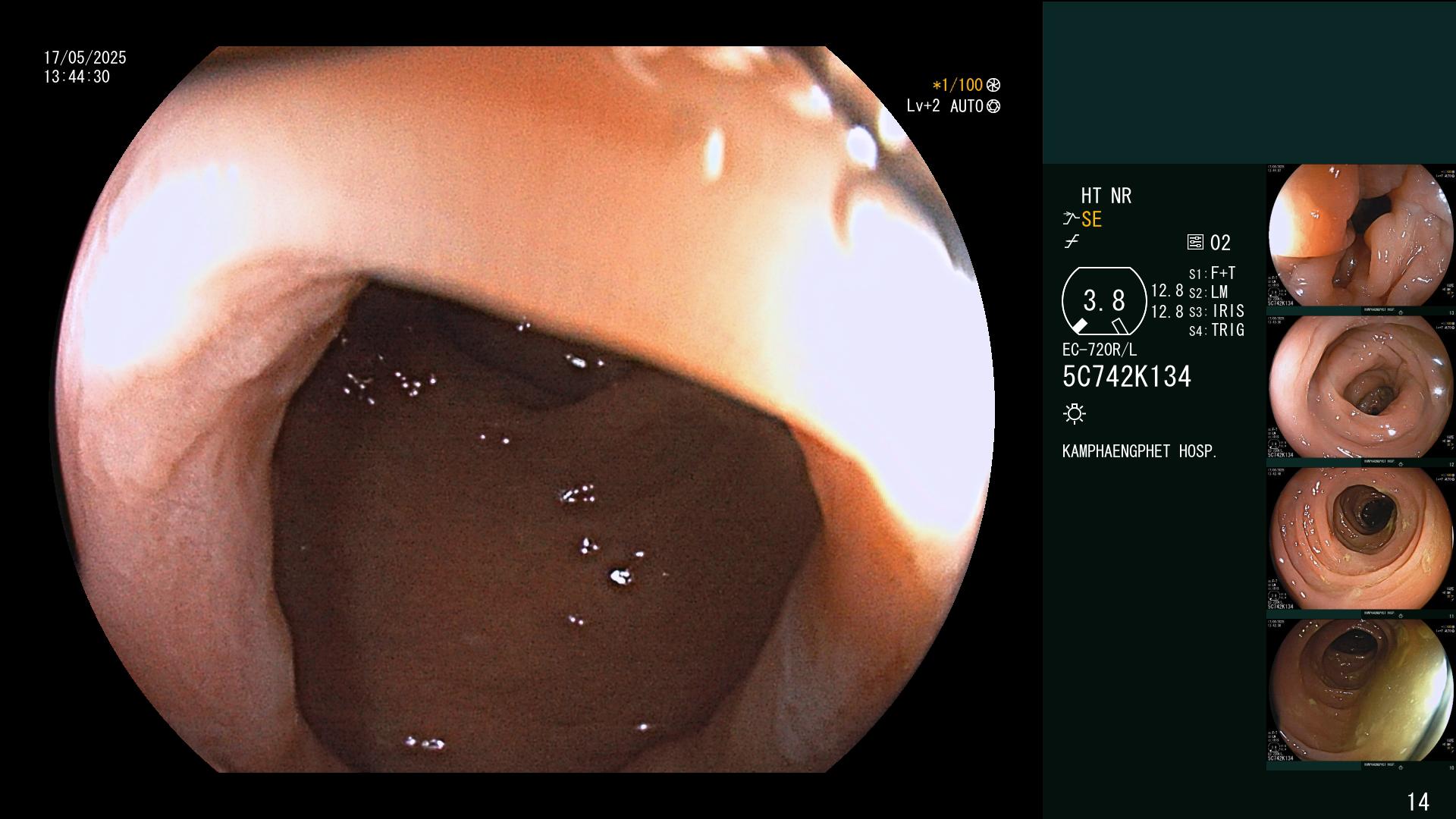Image resolution: width=1456 pixels, height=819 pixels.
Task: Click the shutter value *1/100
Action: (957, 86)
